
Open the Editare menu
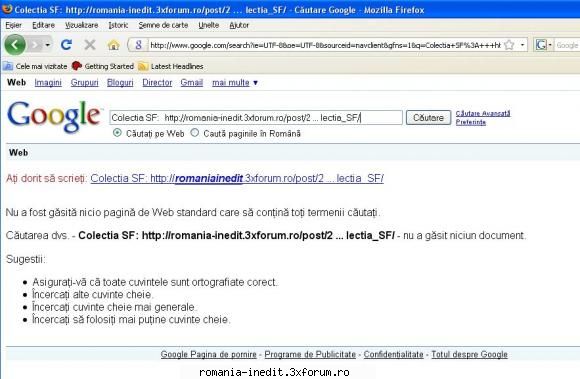tap(43, 25)
